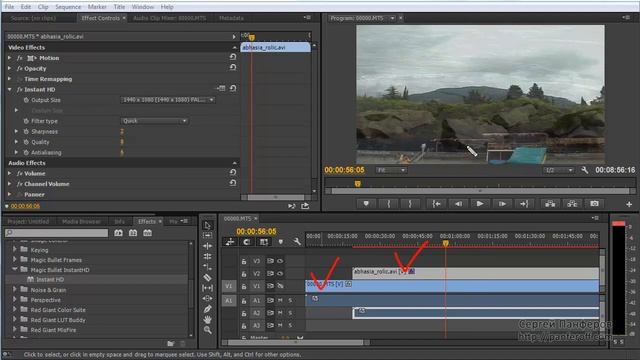Open the Output Size dropdown
640x360 pixels.
coord(168,100)
